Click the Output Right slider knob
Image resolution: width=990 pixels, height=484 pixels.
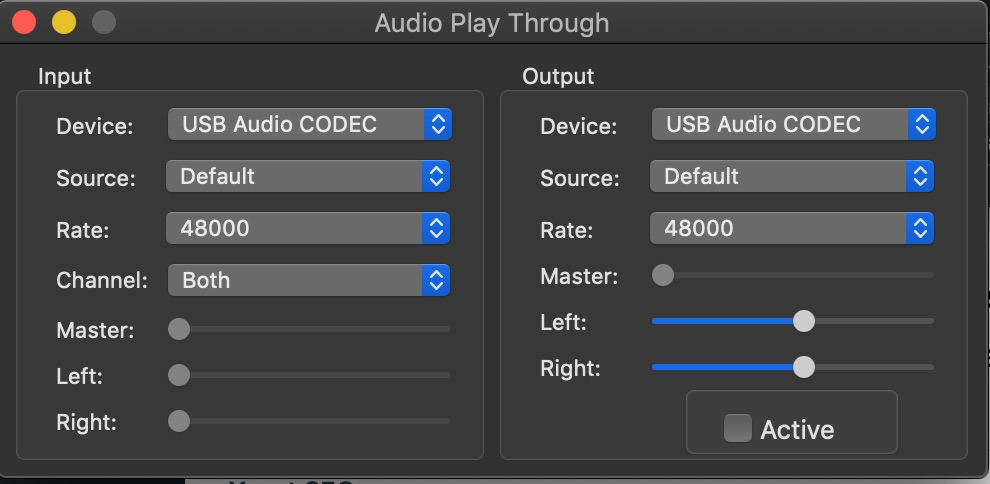pyautogui.click(x=803, y=367)
